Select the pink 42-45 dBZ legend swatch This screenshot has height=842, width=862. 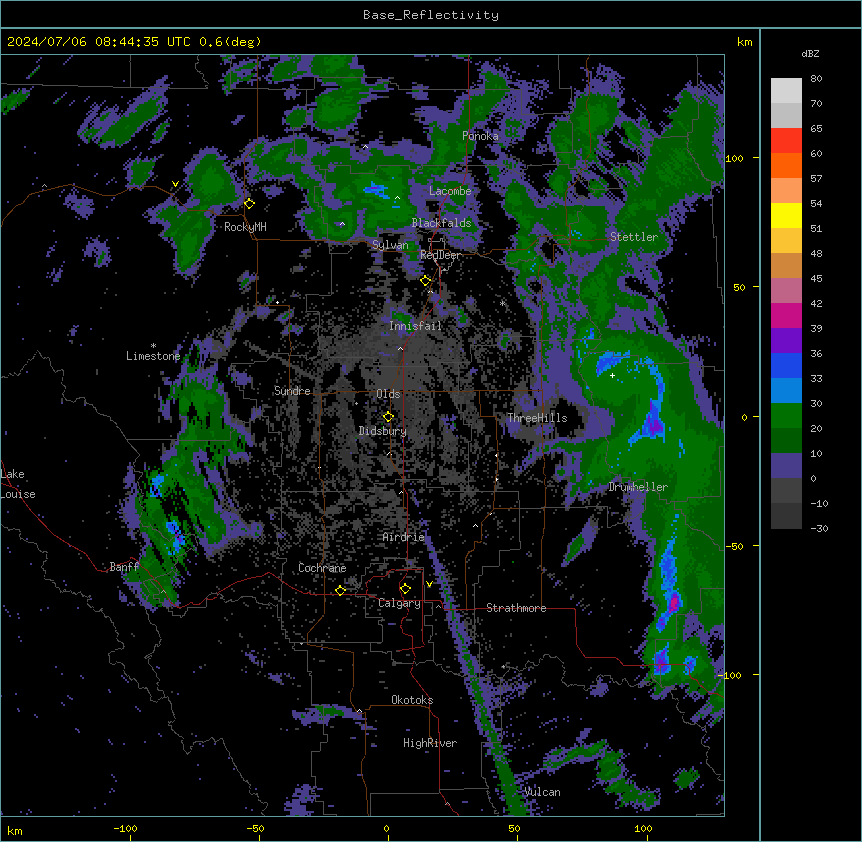[x=786, y=291]
